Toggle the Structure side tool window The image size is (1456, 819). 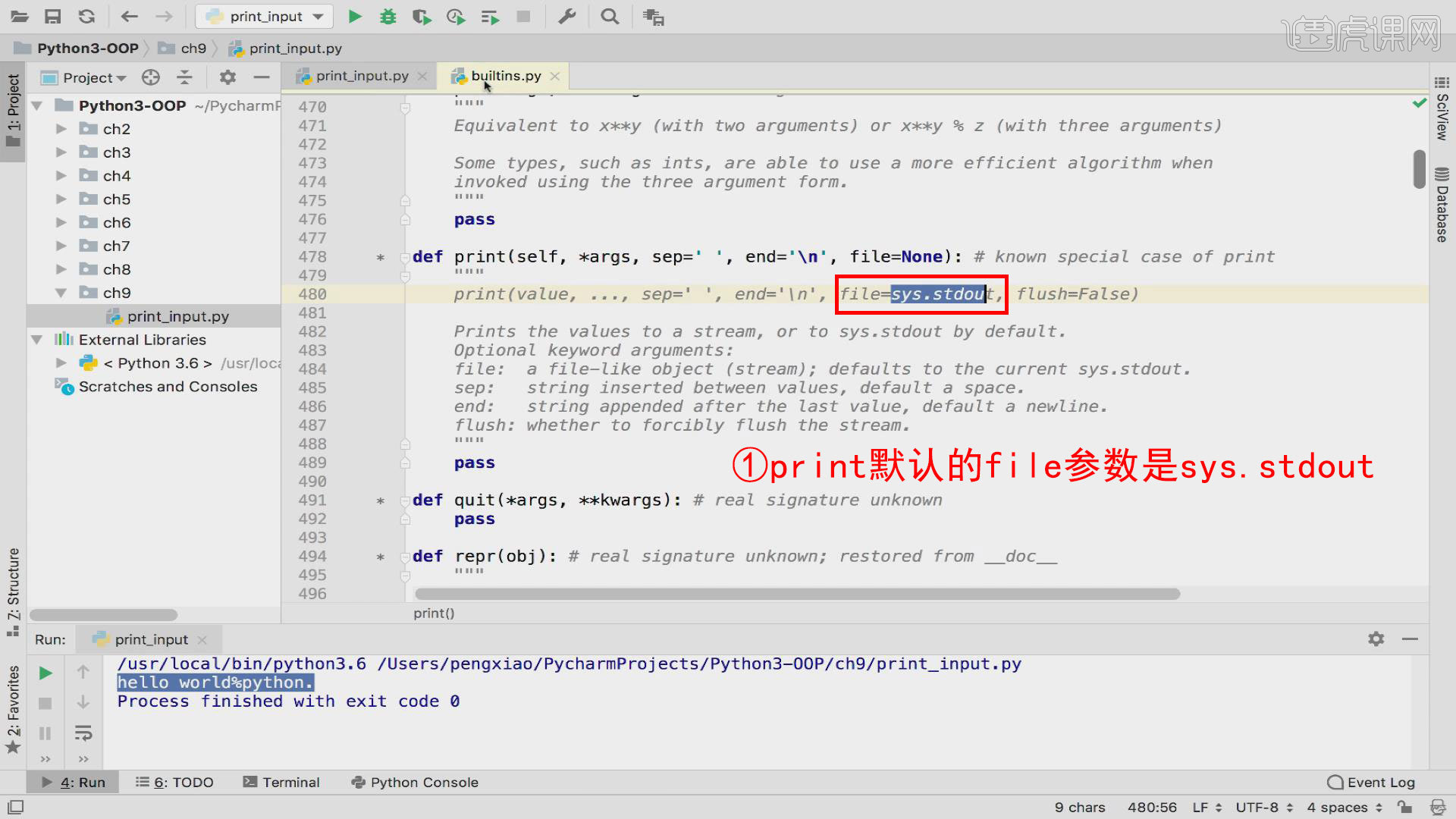(x=13, y=591)
